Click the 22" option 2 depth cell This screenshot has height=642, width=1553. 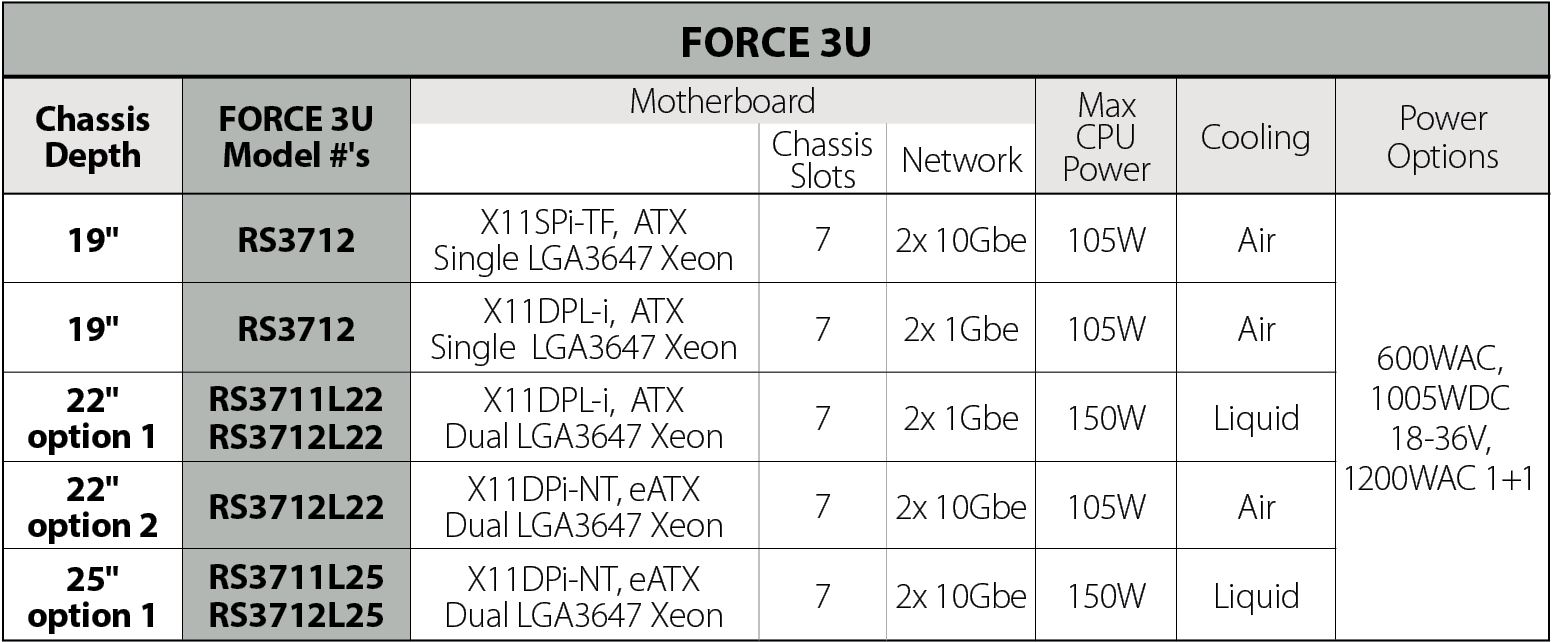[93, 506]
